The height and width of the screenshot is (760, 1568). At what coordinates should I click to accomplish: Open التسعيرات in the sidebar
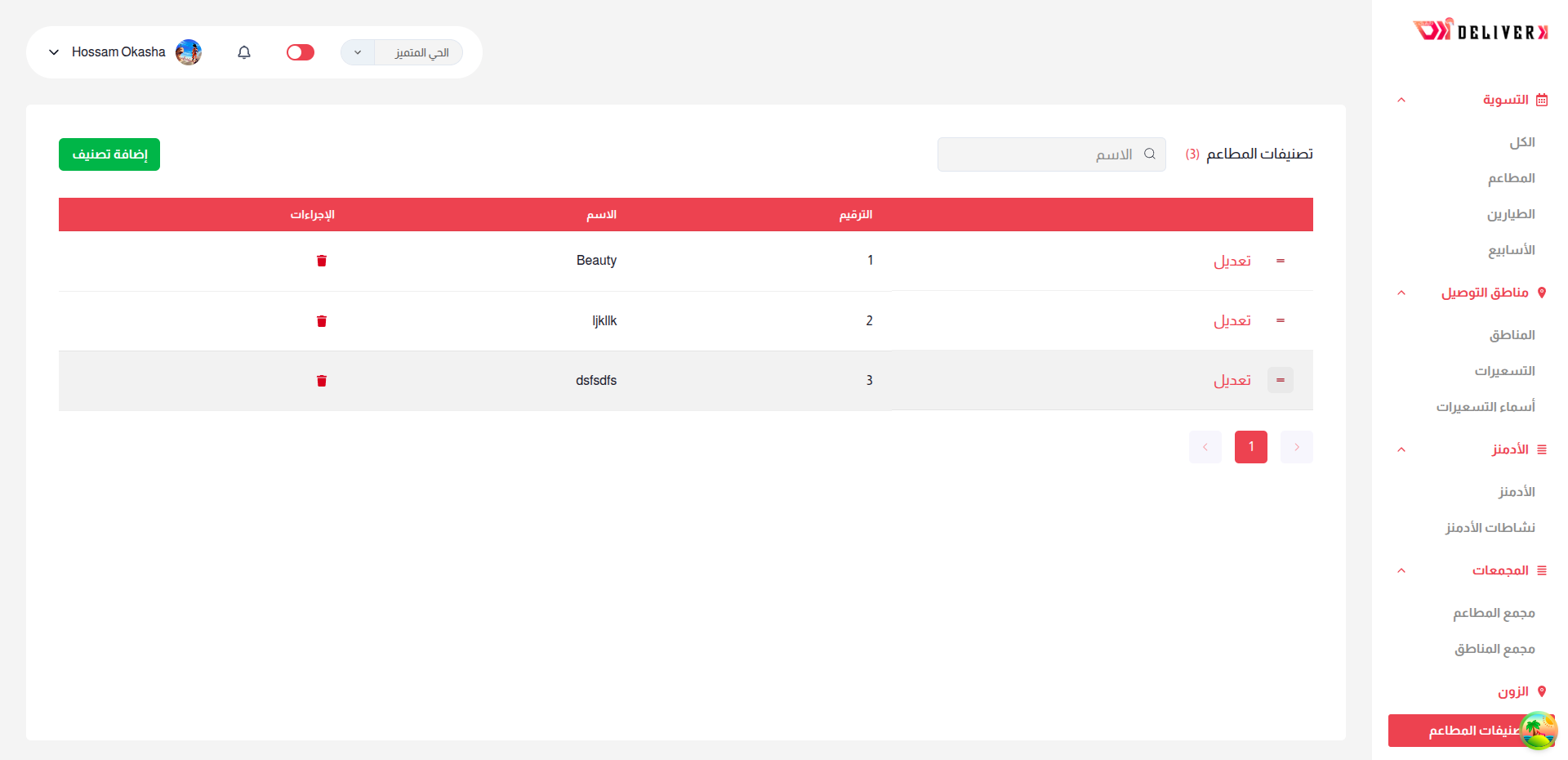click(x=1504, y=371)
